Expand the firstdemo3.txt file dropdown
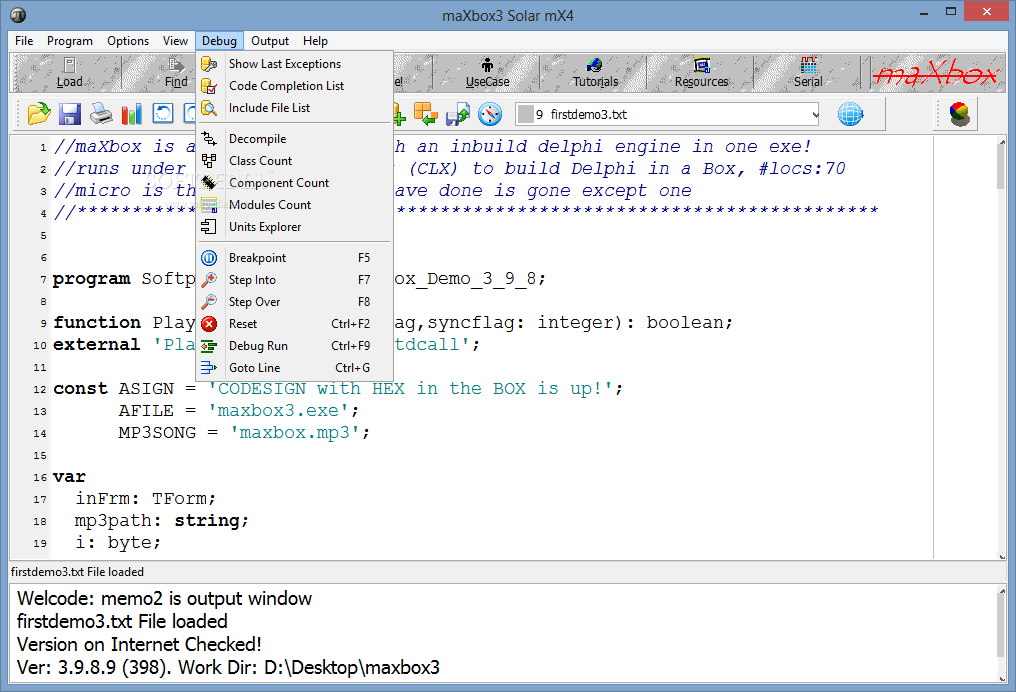This screenshot has height=692, width=1016. [816, 115]
